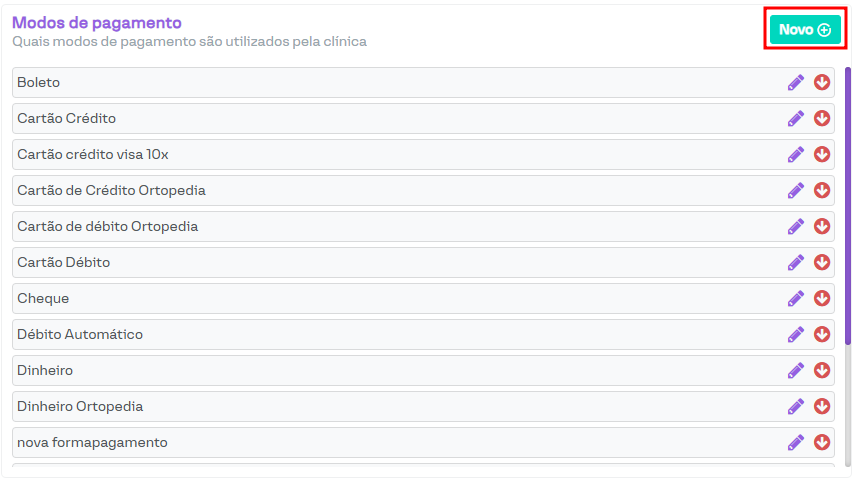The image size is (862, 494).
Task: Click the Novo button to add payment mode
Action: (x=804, y=30)
